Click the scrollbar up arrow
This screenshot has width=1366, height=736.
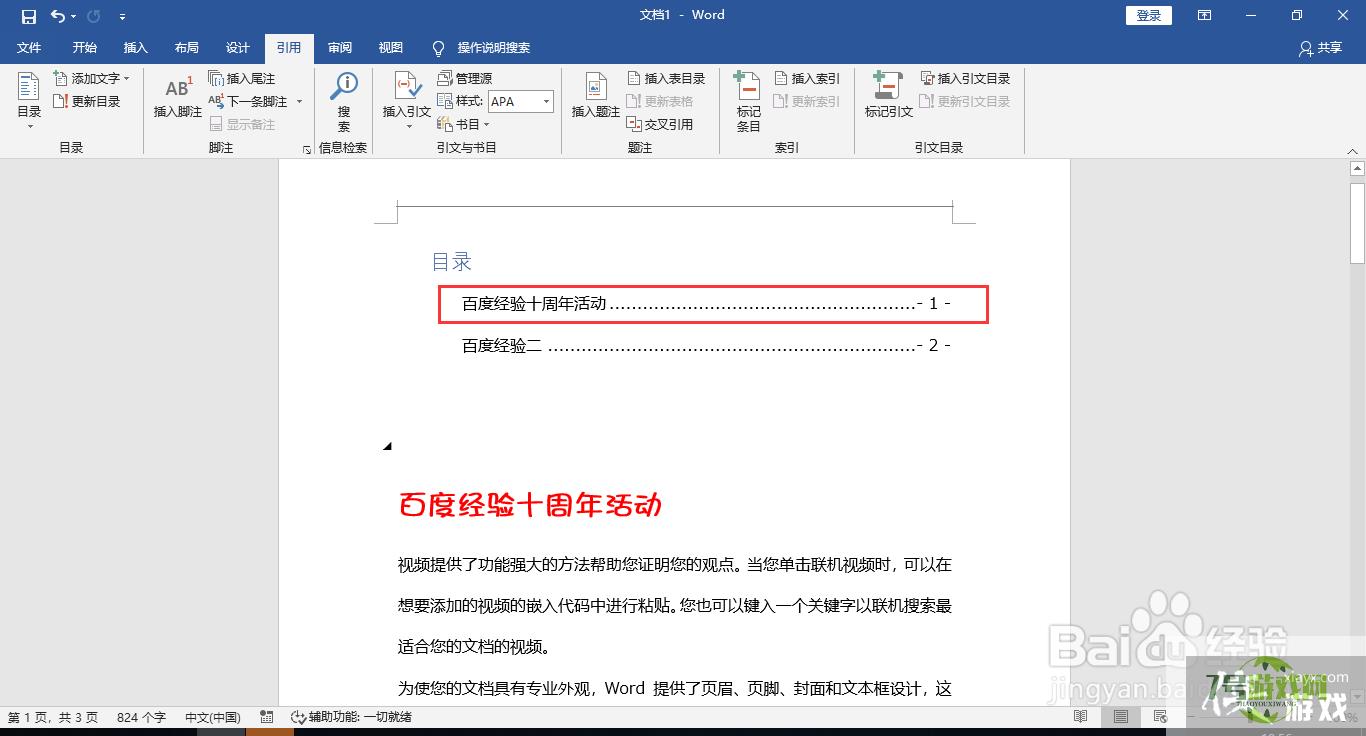[x=1357, y=167]
